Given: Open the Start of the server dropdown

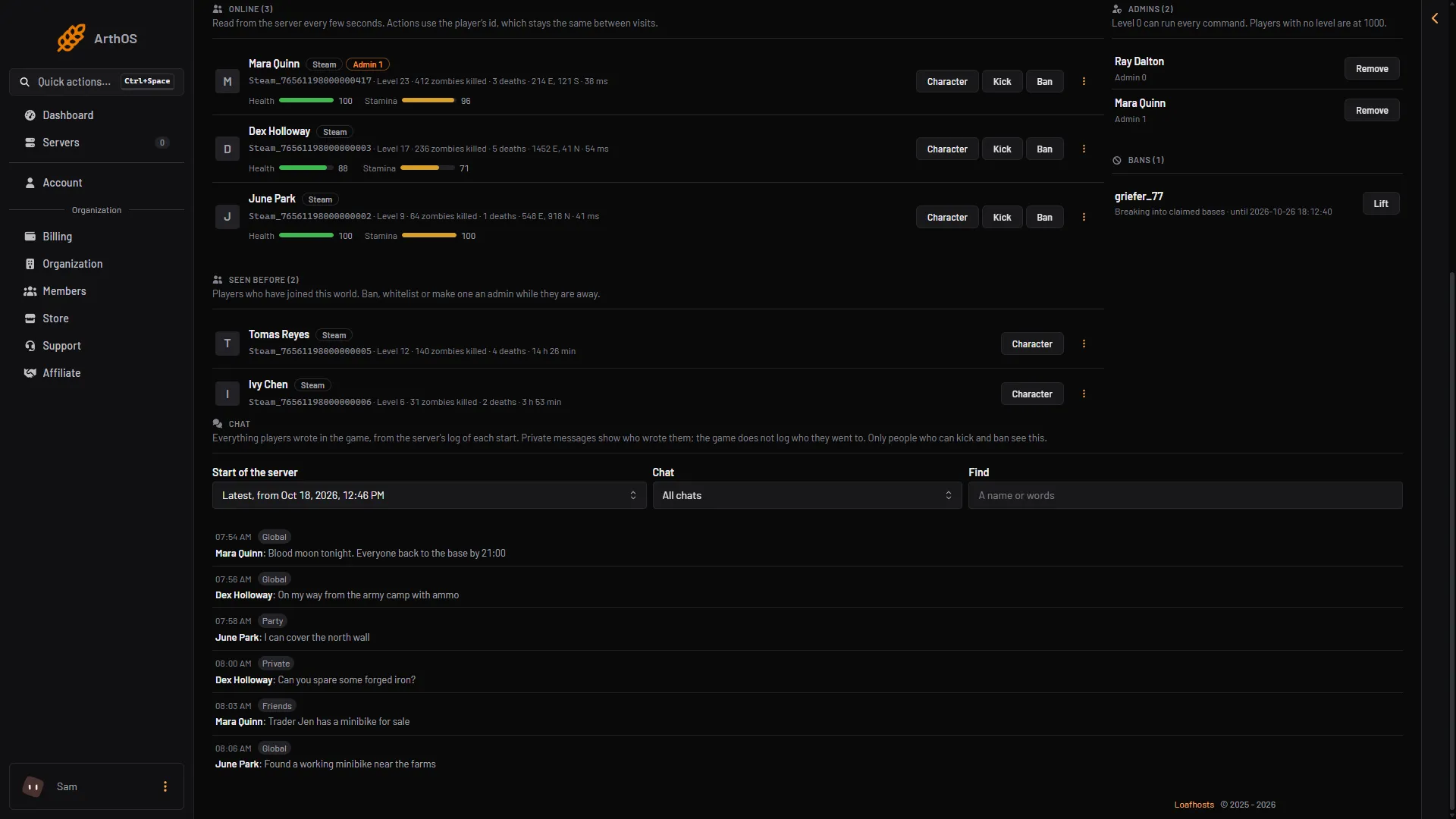Looking at the screenshot, I should (429, 495).
